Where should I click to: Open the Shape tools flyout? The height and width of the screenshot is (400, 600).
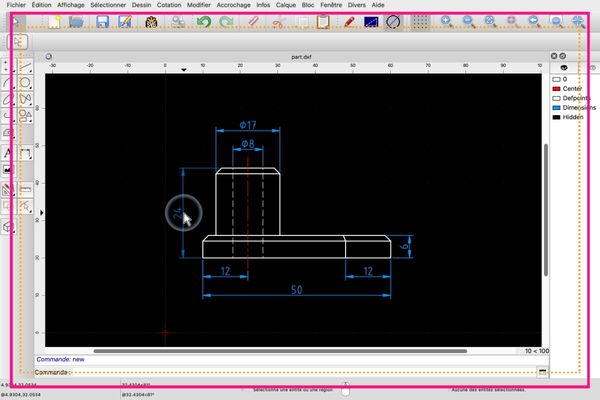tap(25, 116)
